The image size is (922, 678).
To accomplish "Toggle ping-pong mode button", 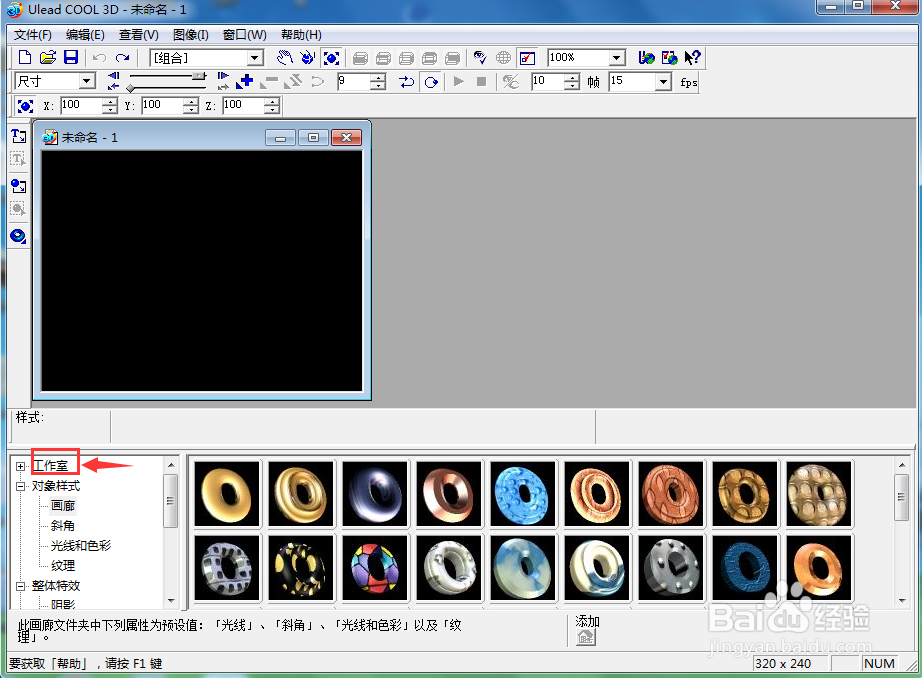I will 406,82.
